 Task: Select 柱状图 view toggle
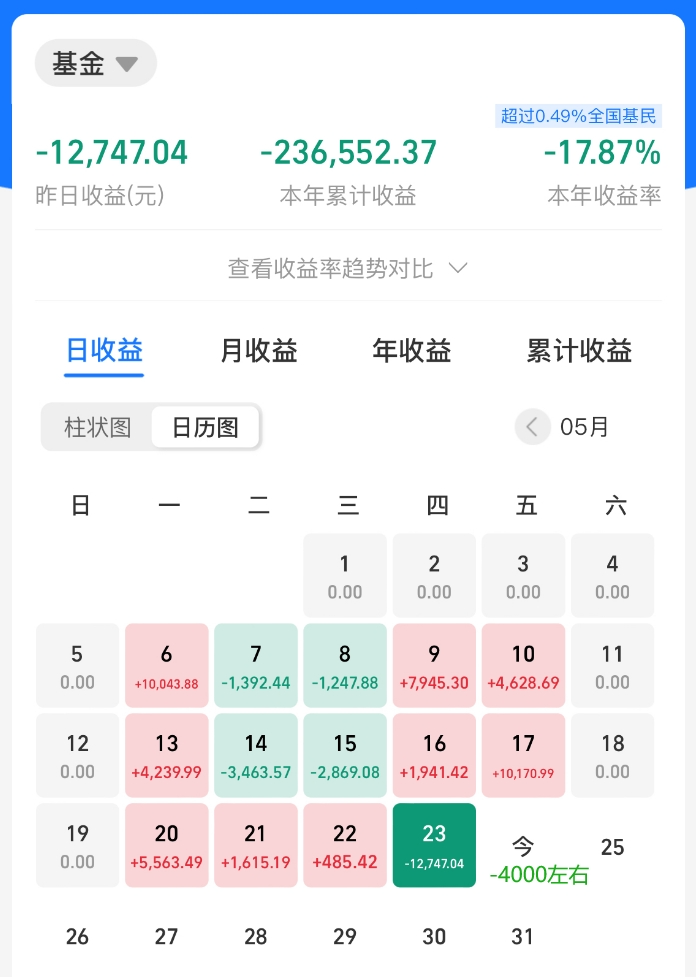(x=97, y=427)
